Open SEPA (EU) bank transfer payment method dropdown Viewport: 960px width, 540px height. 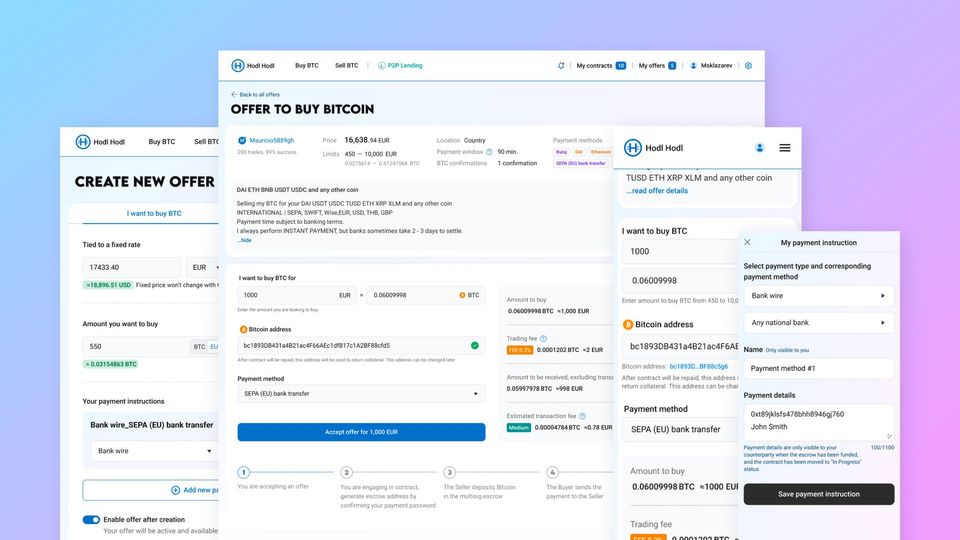point(361,394)
